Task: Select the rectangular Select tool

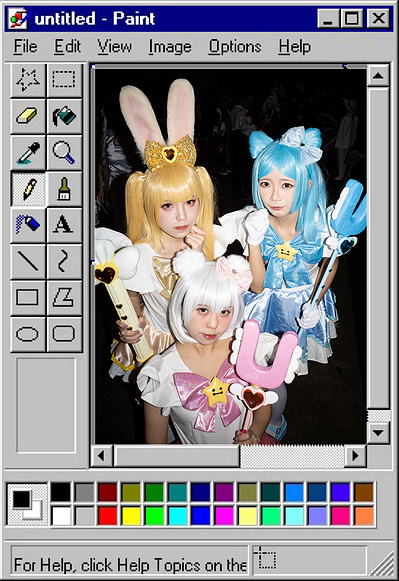Action: [x=64, y=80]
